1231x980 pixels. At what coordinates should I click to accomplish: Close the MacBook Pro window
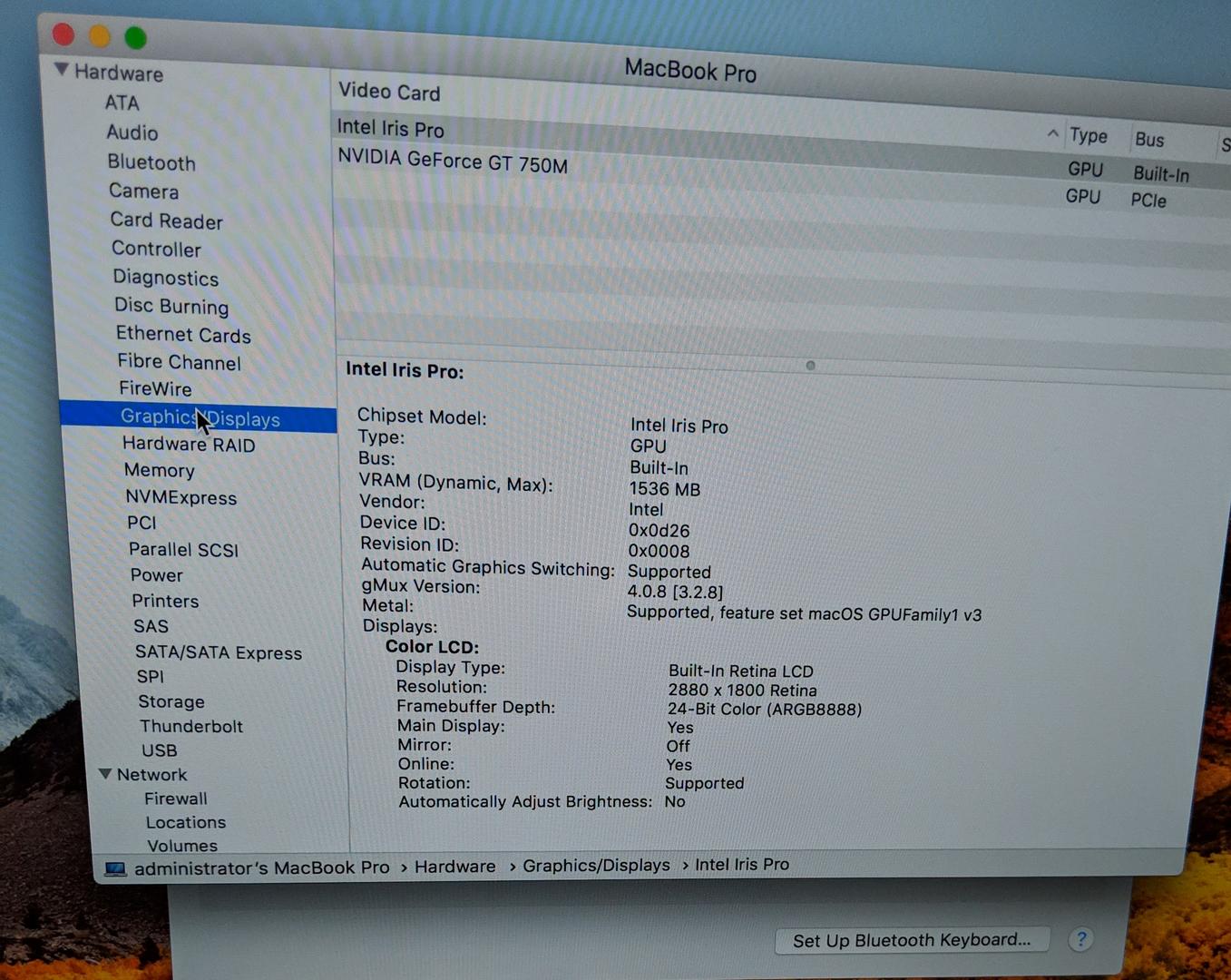click(x=64, y=34)
